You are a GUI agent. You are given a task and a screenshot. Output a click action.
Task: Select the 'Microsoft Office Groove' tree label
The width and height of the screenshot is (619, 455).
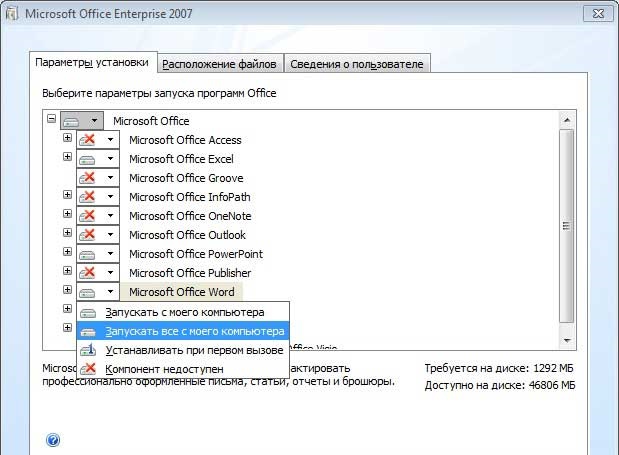186,178
